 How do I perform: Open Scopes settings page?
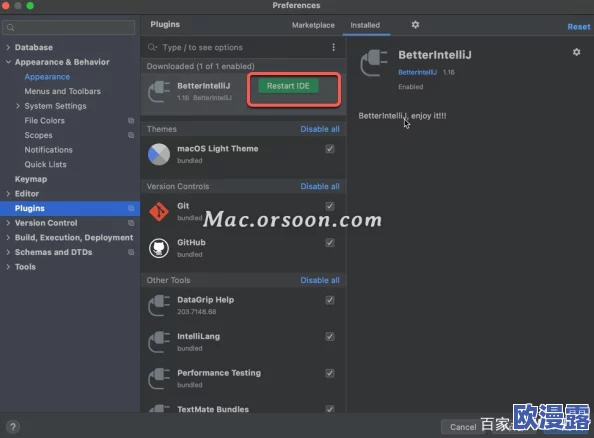pos(38,135)
